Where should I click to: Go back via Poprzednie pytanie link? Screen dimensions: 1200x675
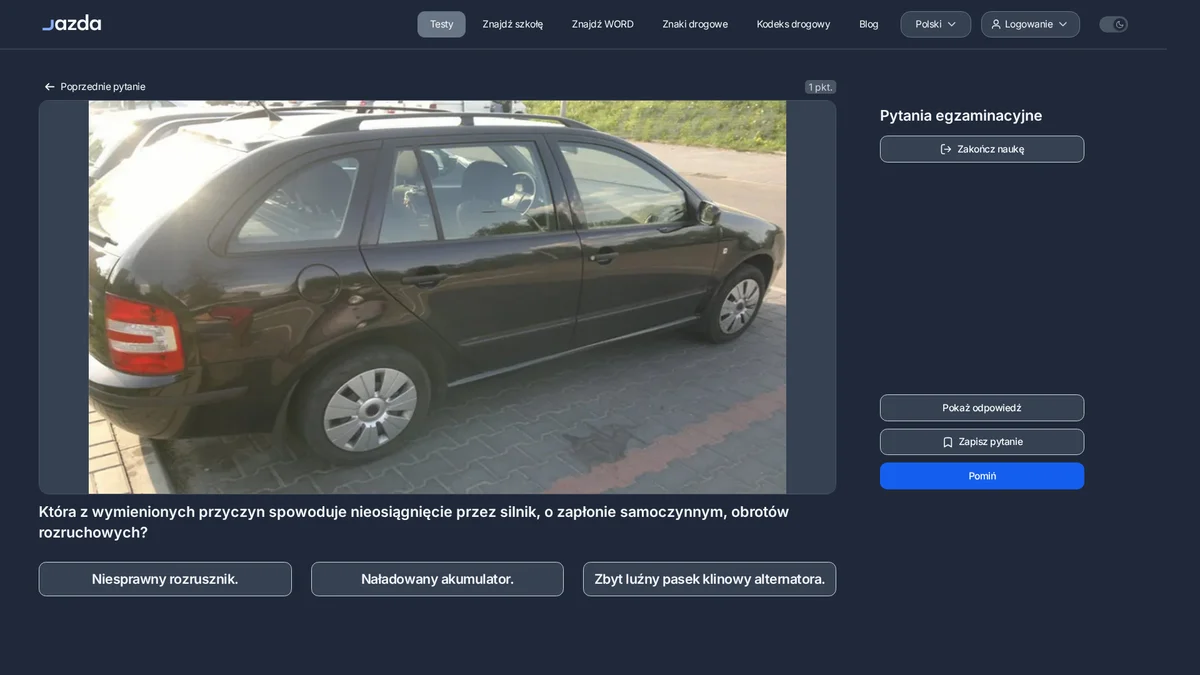click(95, 87)
